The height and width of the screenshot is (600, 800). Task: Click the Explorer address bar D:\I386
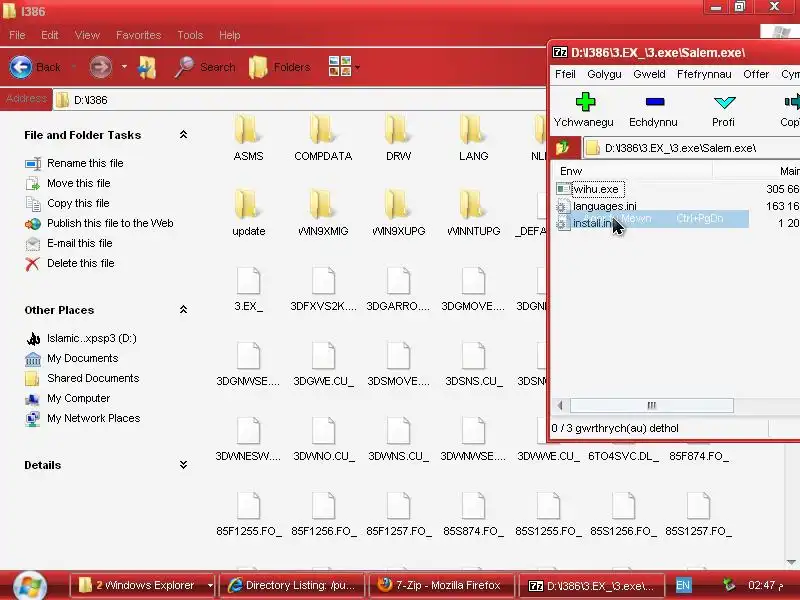pyautogui.click(x=299, y=100)
